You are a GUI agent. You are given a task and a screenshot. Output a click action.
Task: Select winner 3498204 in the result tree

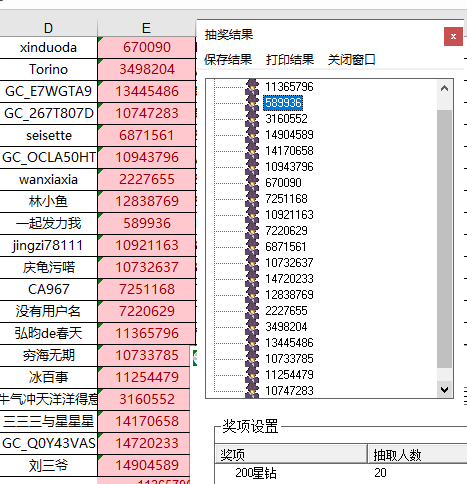pyautogui.click(x=286, y=327)
